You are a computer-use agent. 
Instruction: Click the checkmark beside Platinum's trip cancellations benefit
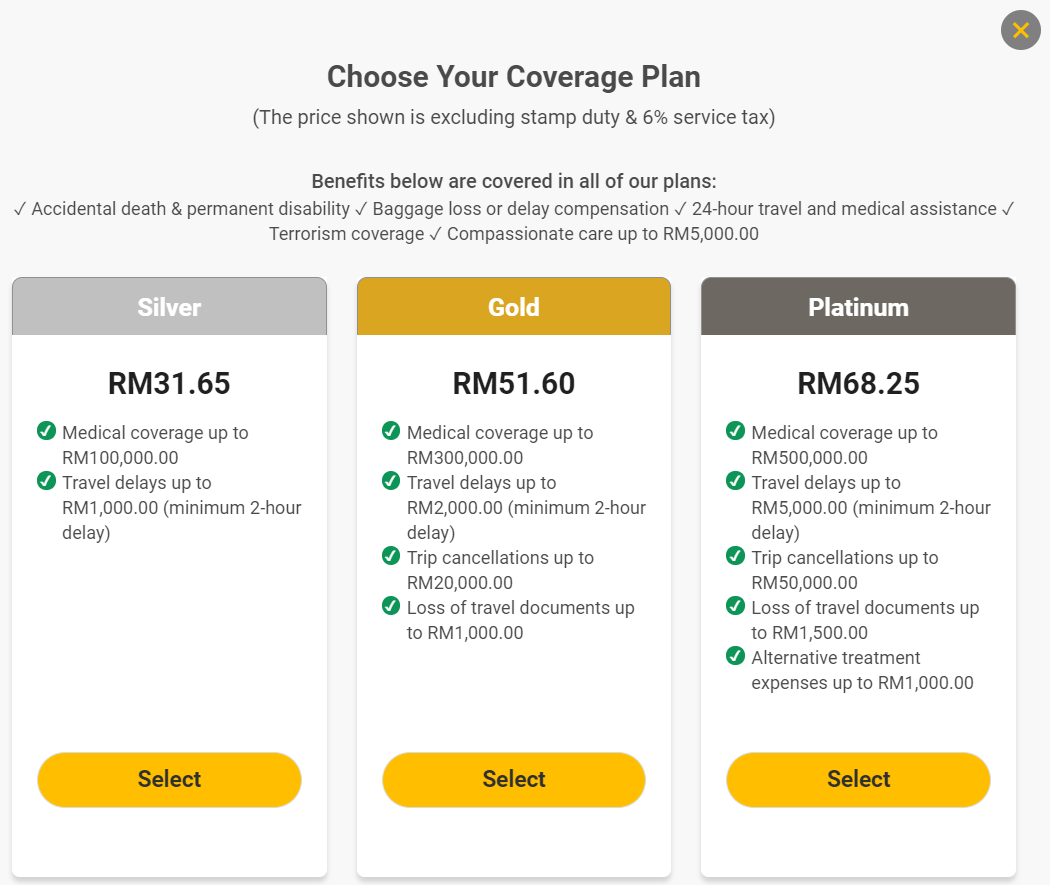coord(736,557)
